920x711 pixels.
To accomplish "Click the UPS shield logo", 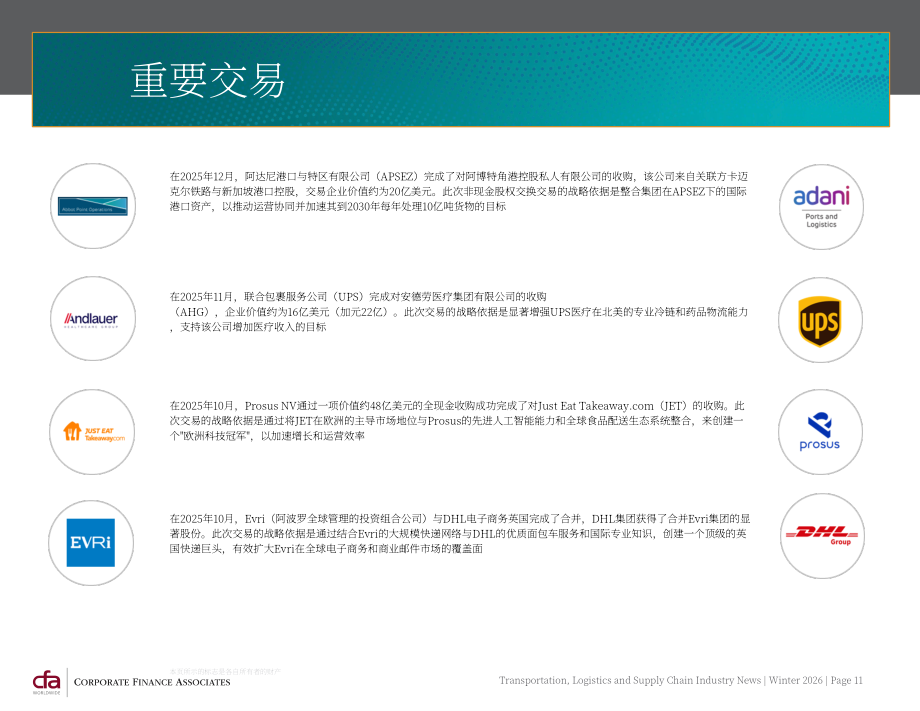I will (820, 321).
